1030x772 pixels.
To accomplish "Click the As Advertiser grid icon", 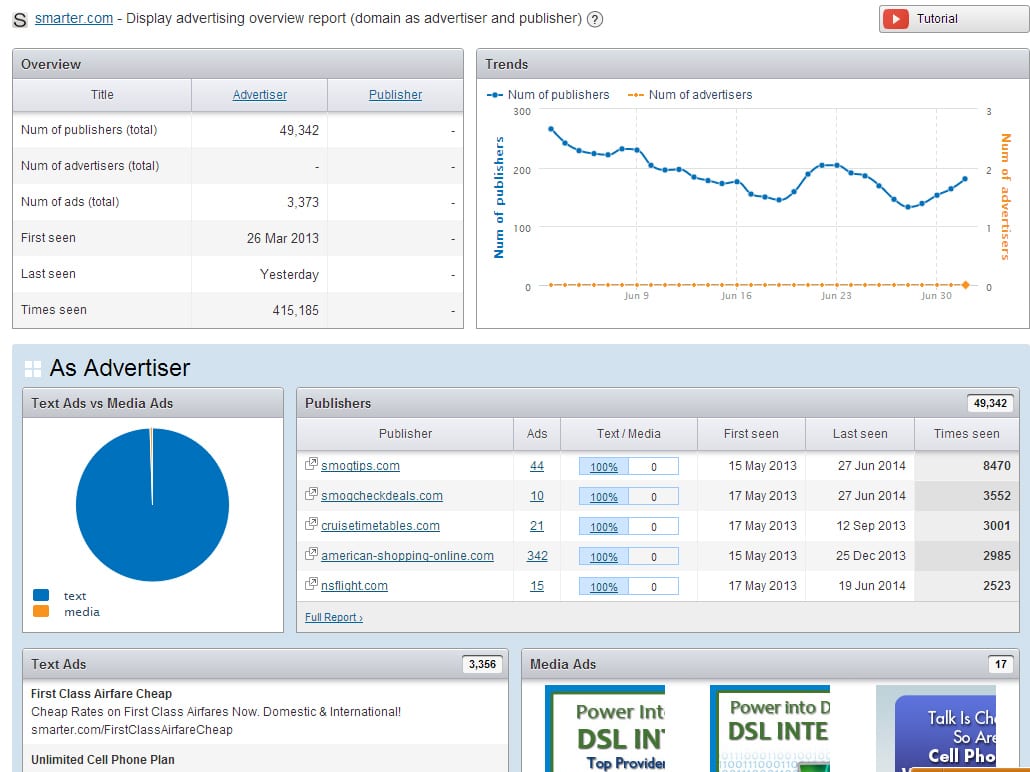I will [x=33, y=369].
